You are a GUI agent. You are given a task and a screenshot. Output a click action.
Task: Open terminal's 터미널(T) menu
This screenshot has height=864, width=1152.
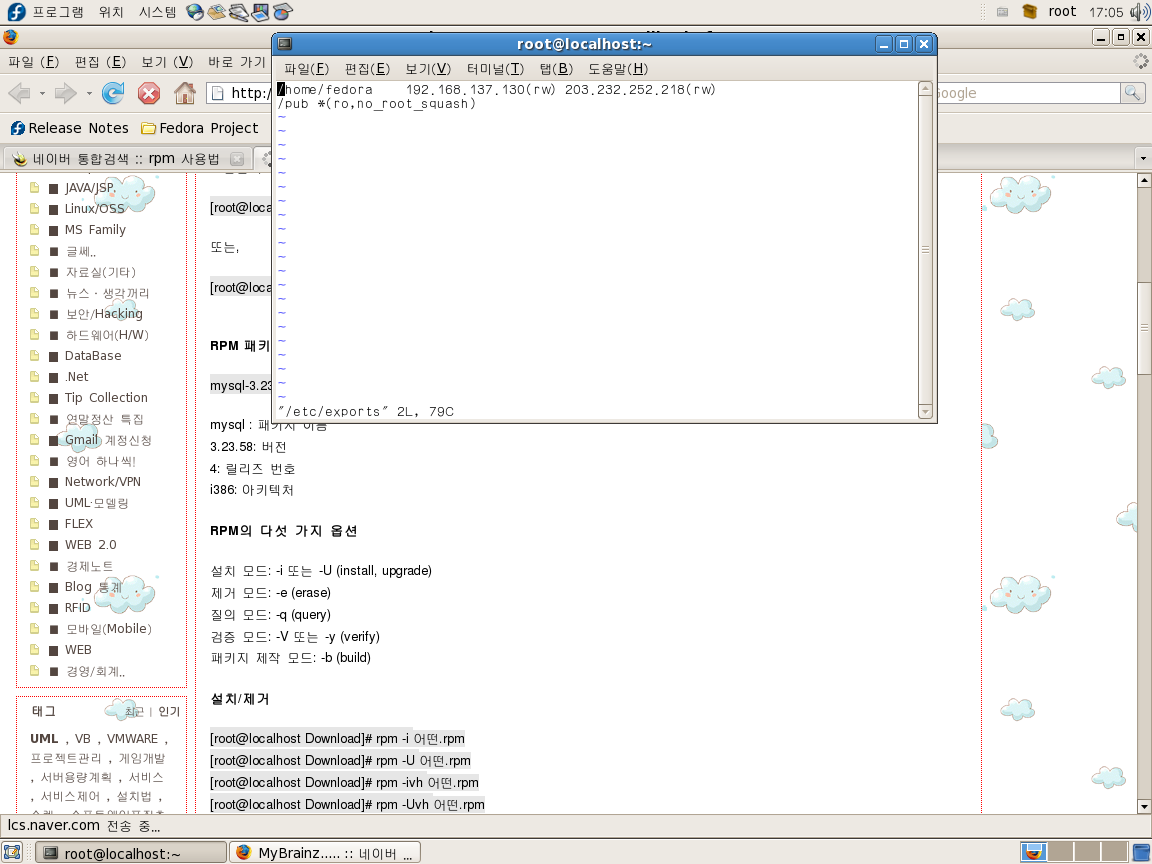pyautogui.click(x=495, y=69)
